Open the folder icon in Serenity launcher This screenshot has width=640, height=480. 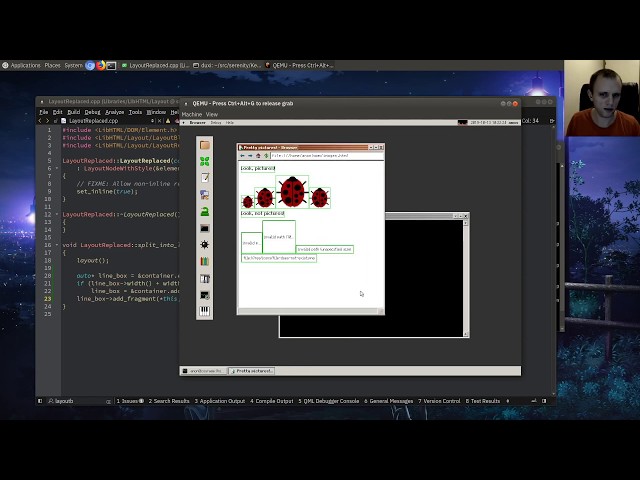204,145
